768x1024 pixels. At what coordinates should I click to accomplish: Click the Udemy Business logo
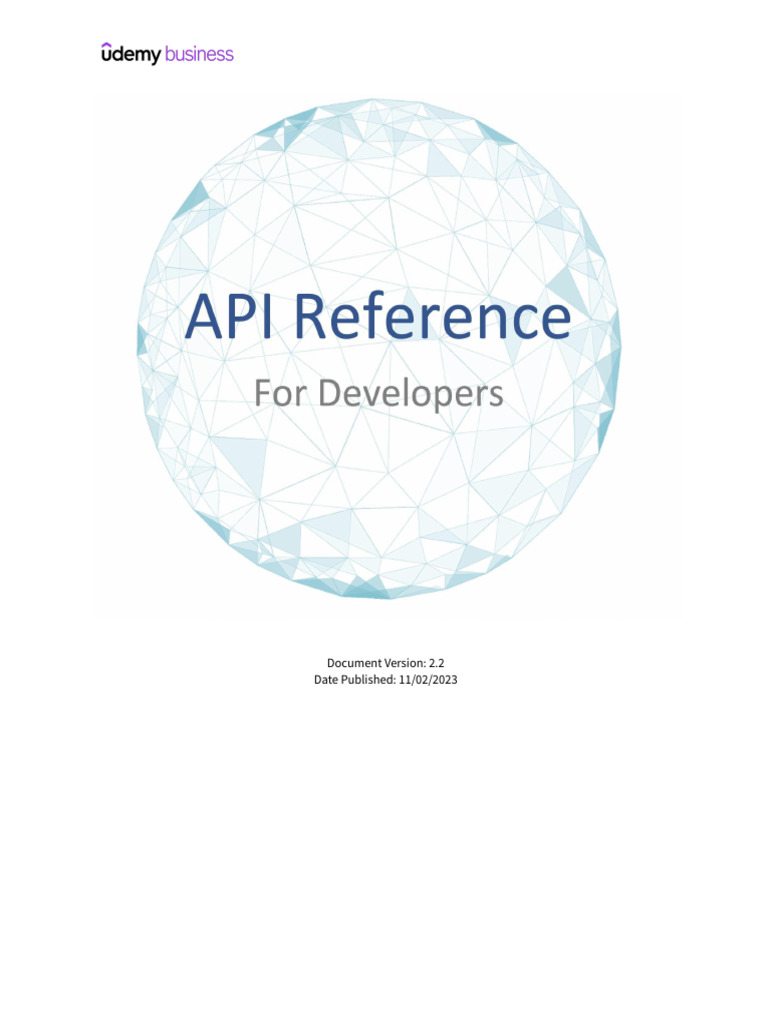click(x=167, y=54)
